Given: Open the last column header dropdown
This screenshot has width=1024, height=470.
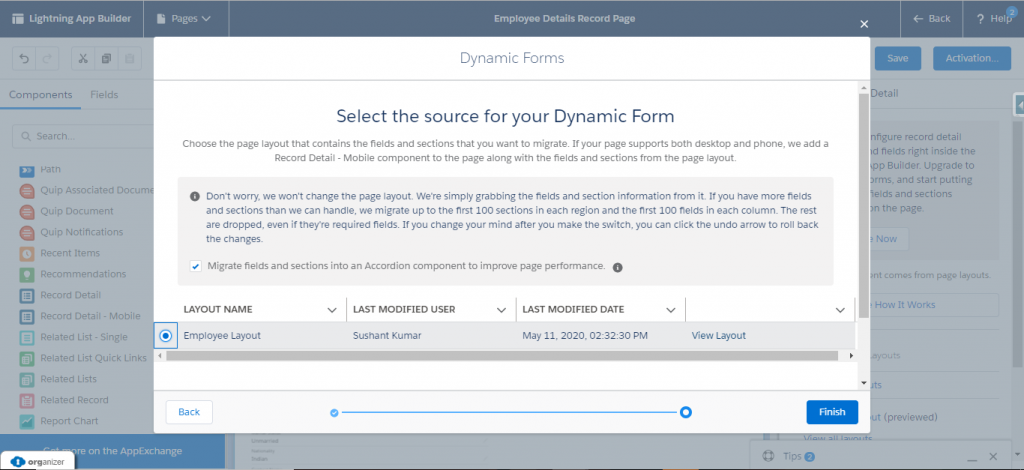Looking at the screenshot, I should tap(840, 310).
